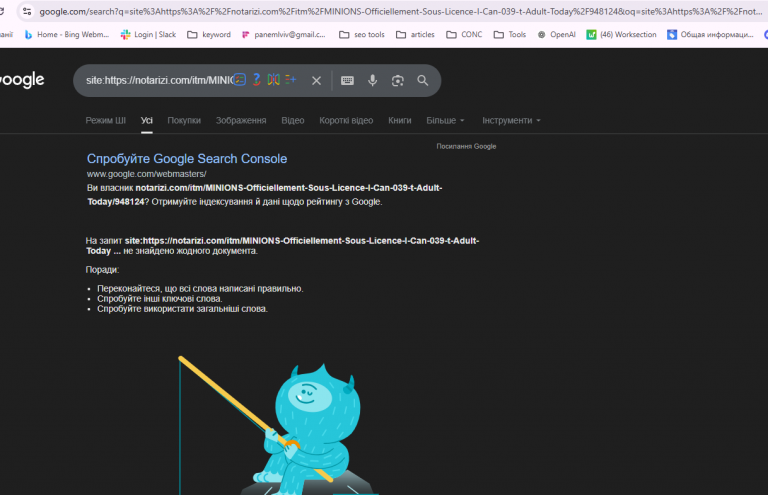
Task: Click the Google logo
Action: (22, 80)
